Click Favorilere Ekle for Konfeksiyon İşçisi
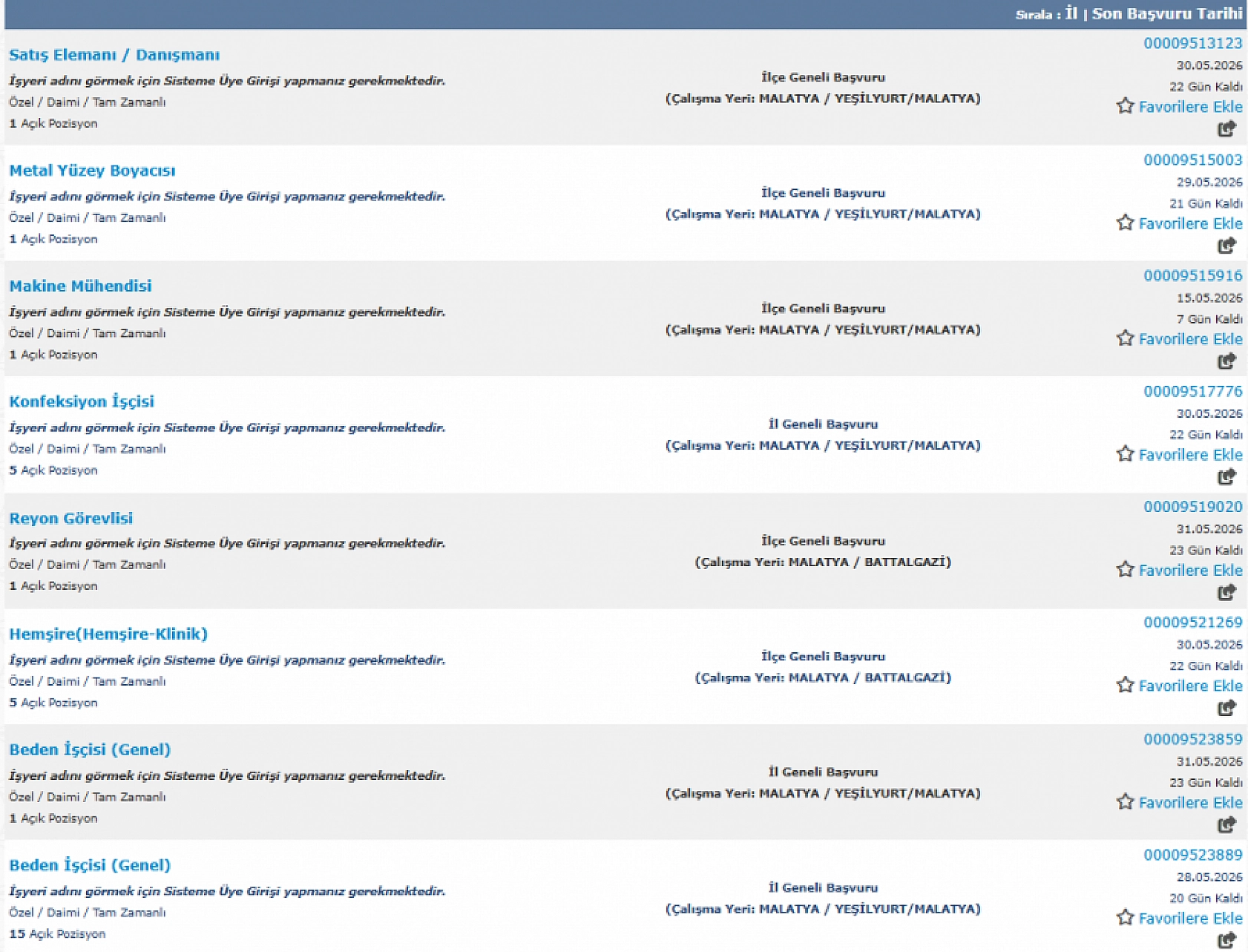The height and width of the screenshot is (952, 1248). point(1190,455)
